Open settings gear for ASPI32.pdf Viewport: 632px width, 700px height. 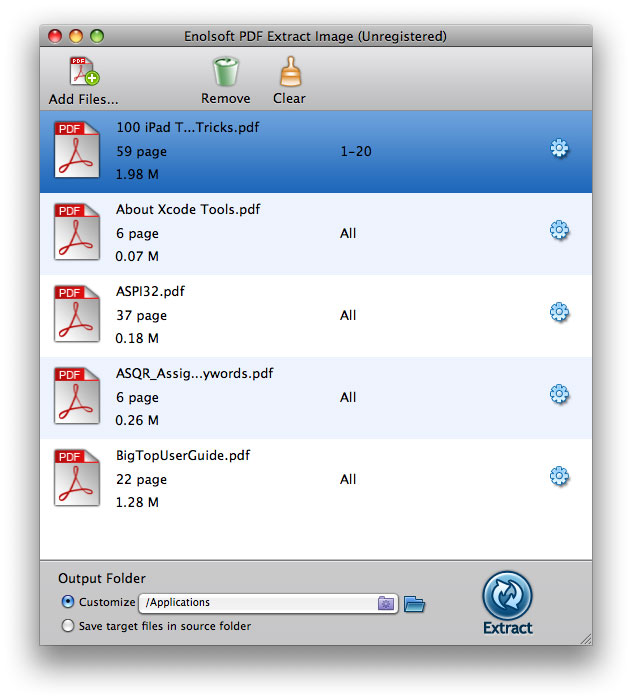(559, 312)
